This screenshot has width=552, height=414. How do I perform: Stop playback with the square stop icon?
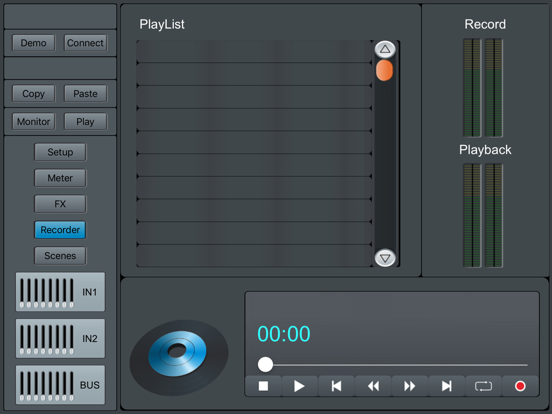point(263,386)
